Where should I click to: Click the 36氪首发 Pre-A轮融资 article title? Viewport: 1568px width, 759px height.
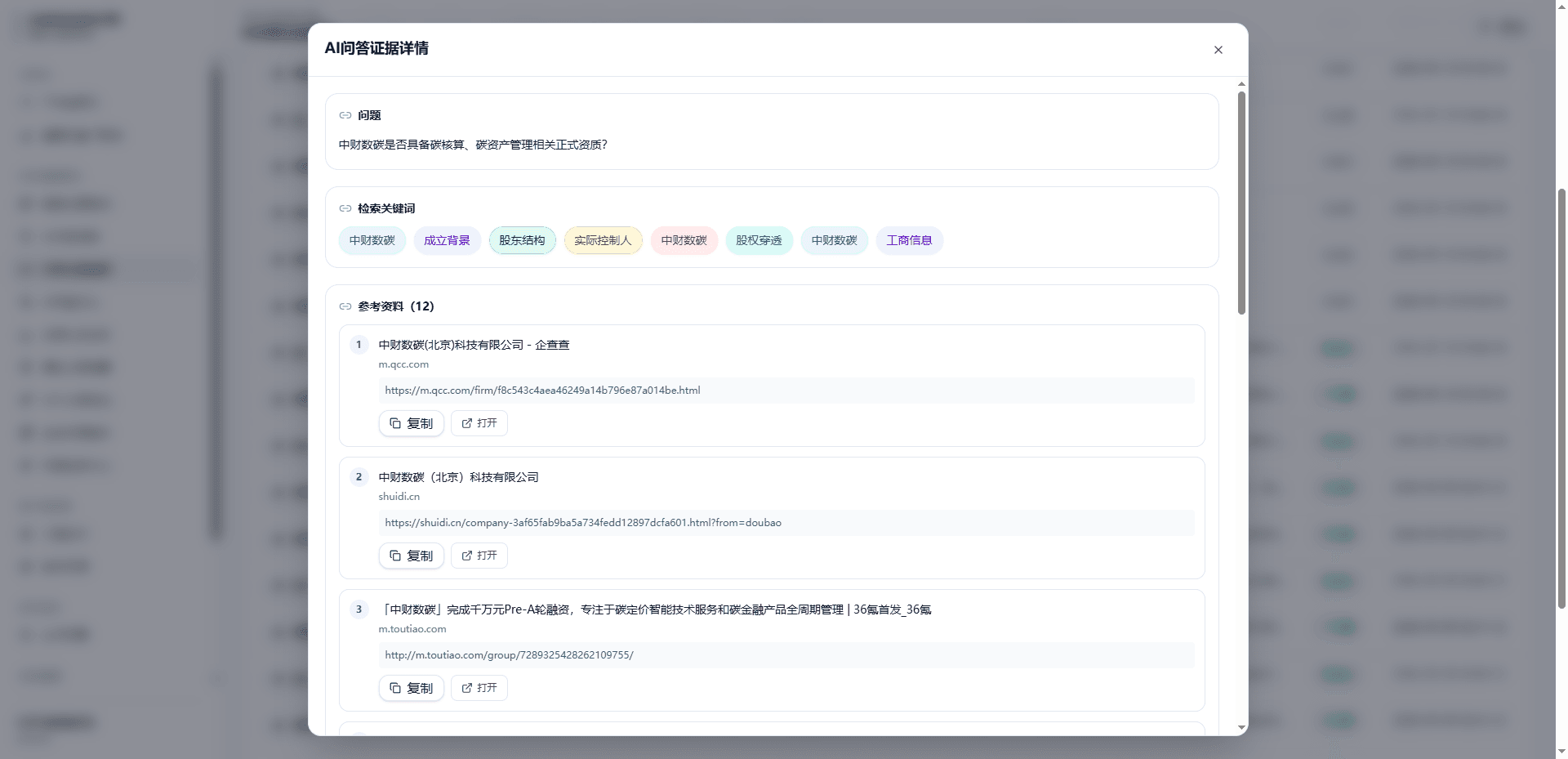point(655,609)
